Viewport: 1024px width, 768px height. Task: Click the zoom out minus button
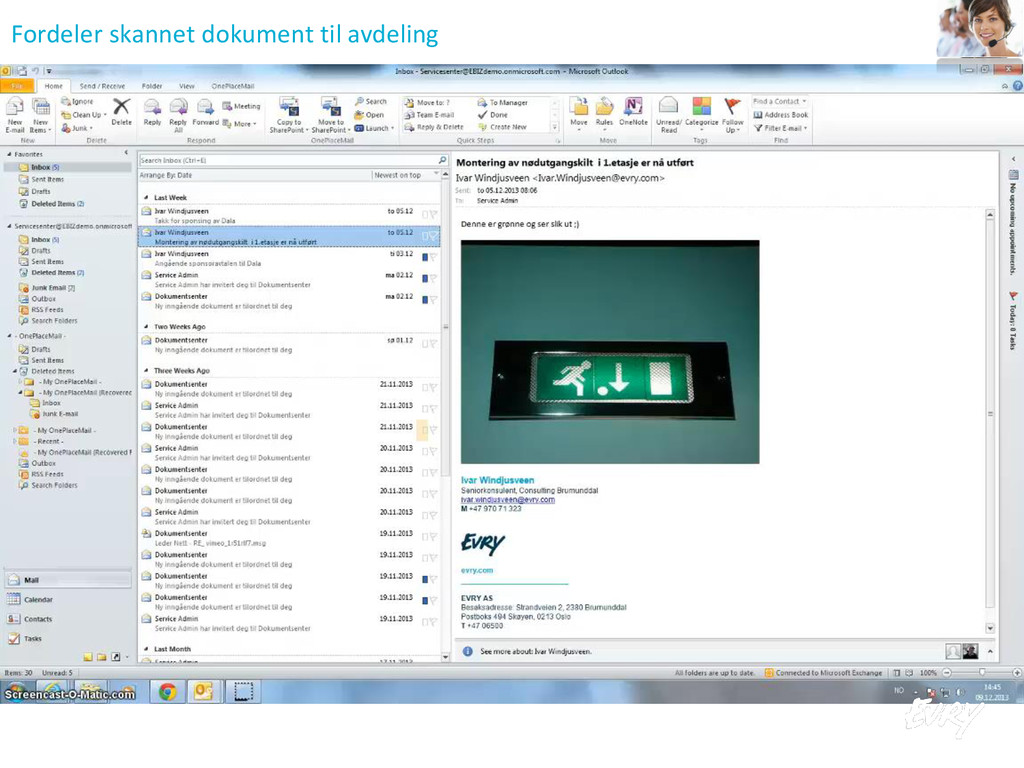[x=947, y=673]
